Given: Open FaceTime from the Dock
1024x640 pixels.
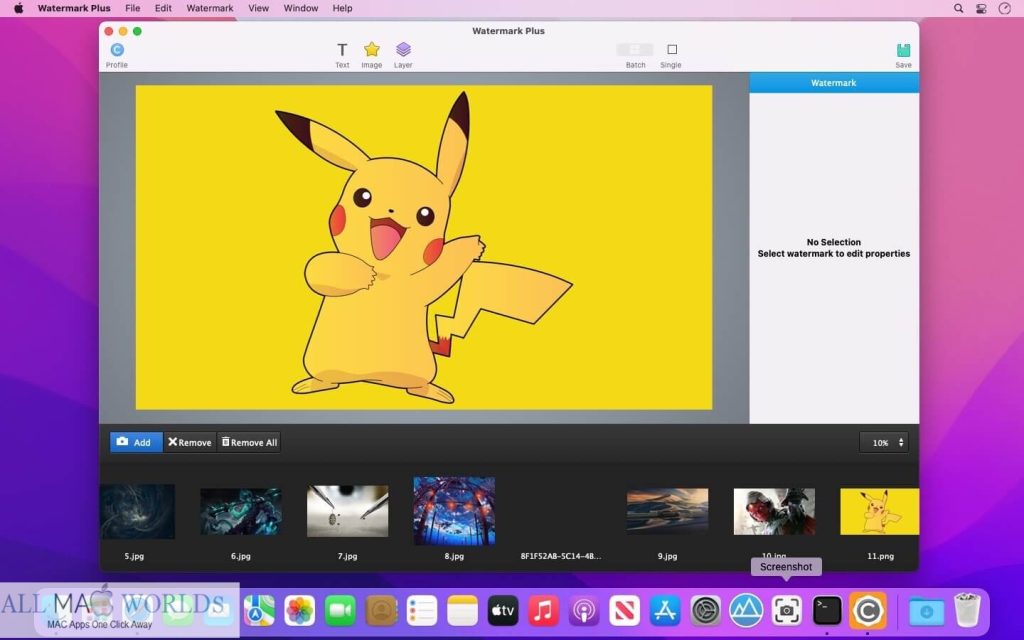Looking at the screenshot, I should click(x=340, y=611).
